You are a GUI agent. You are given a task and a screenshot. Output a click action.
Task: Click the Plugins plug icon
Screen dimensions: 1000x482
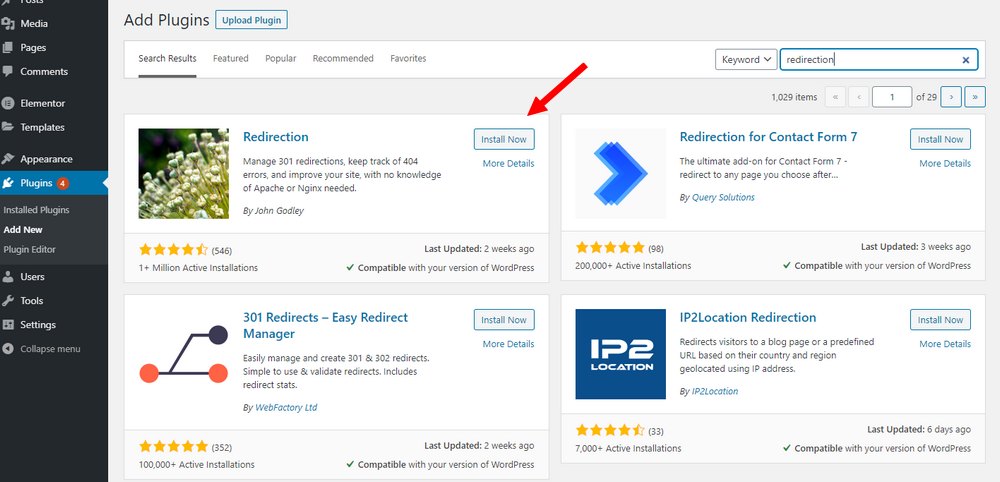8,183
